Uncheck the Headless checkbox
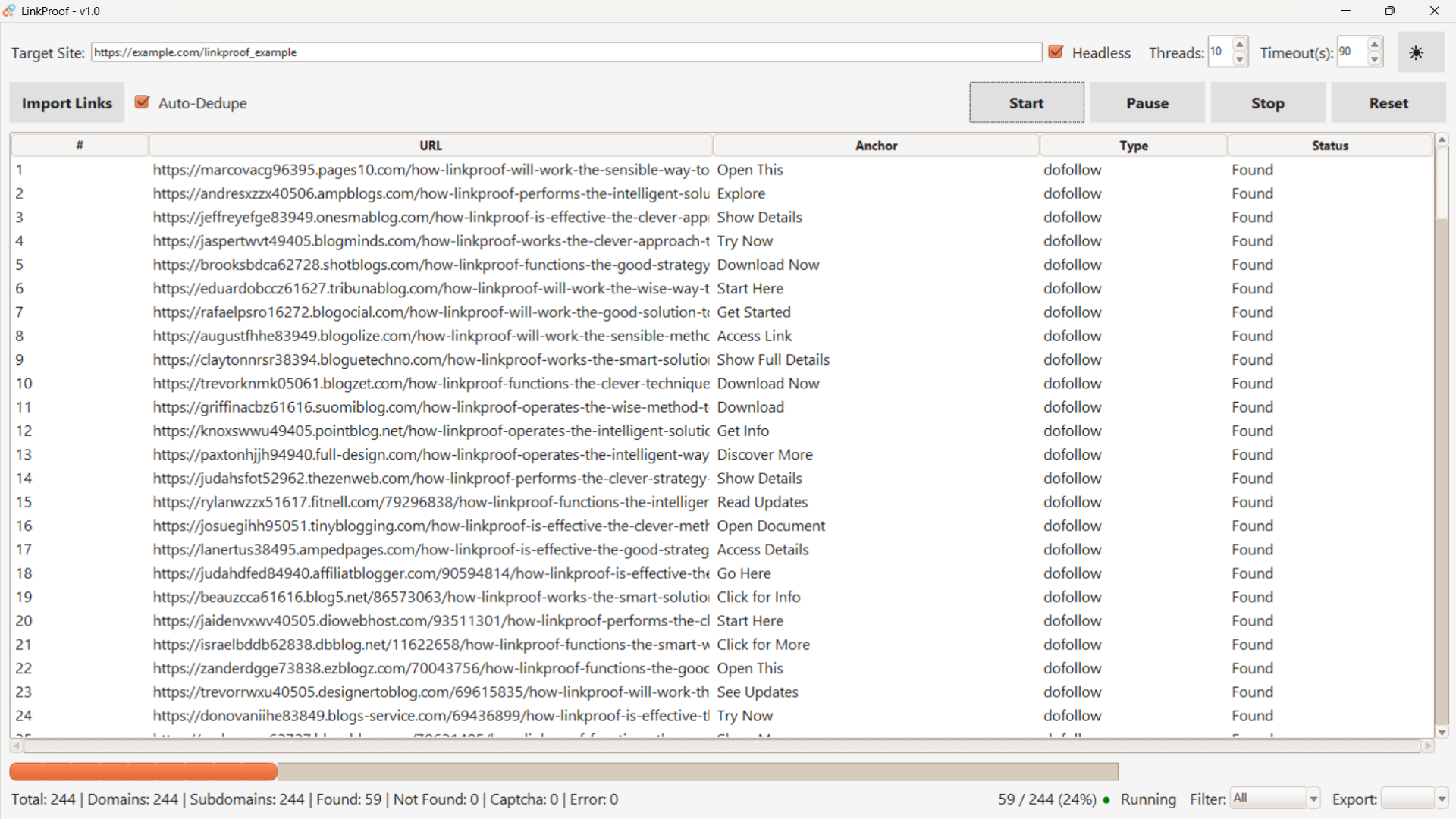 [1056, 52]
